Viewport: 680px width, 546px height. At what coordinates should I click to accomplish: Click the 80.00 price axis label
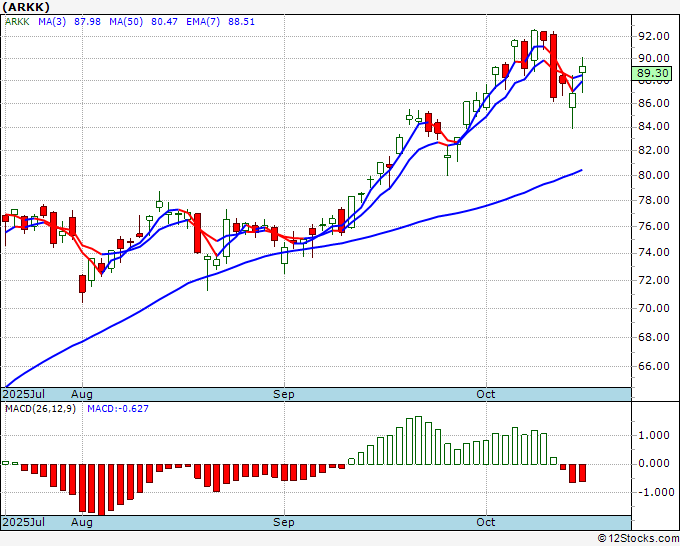654,175
